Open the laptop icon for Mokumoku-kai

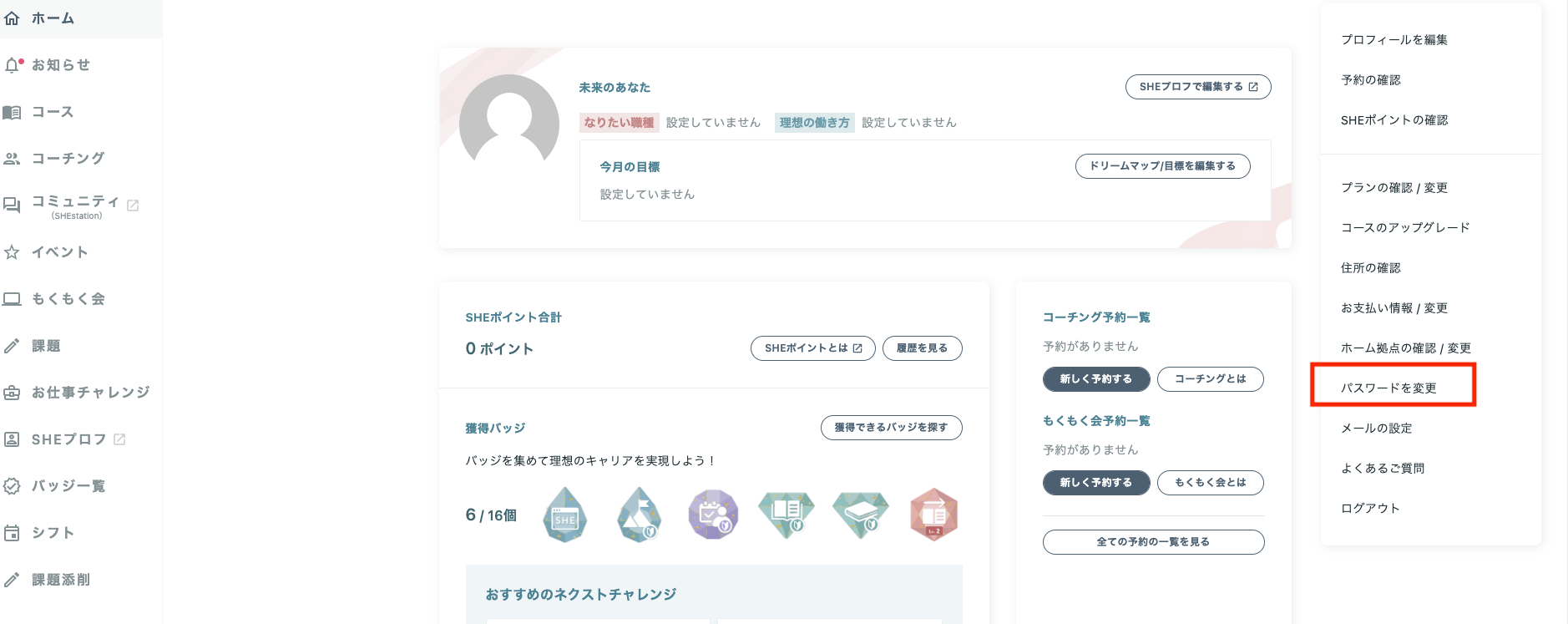[x=12, y=299]
